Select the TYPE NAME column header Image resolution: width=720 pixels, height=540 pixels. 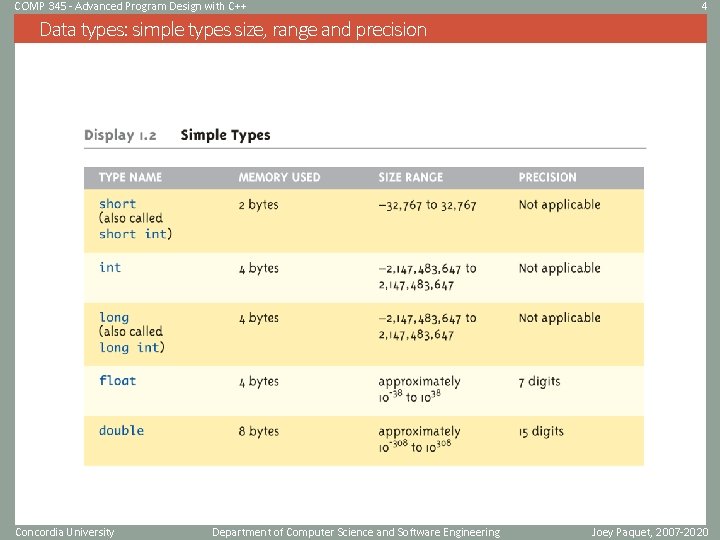130,177
